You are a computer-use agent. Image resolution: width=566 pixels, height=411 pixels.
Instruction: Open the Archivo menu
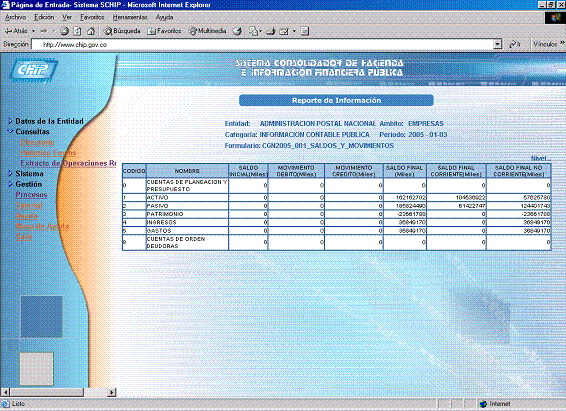click(16, 17)
